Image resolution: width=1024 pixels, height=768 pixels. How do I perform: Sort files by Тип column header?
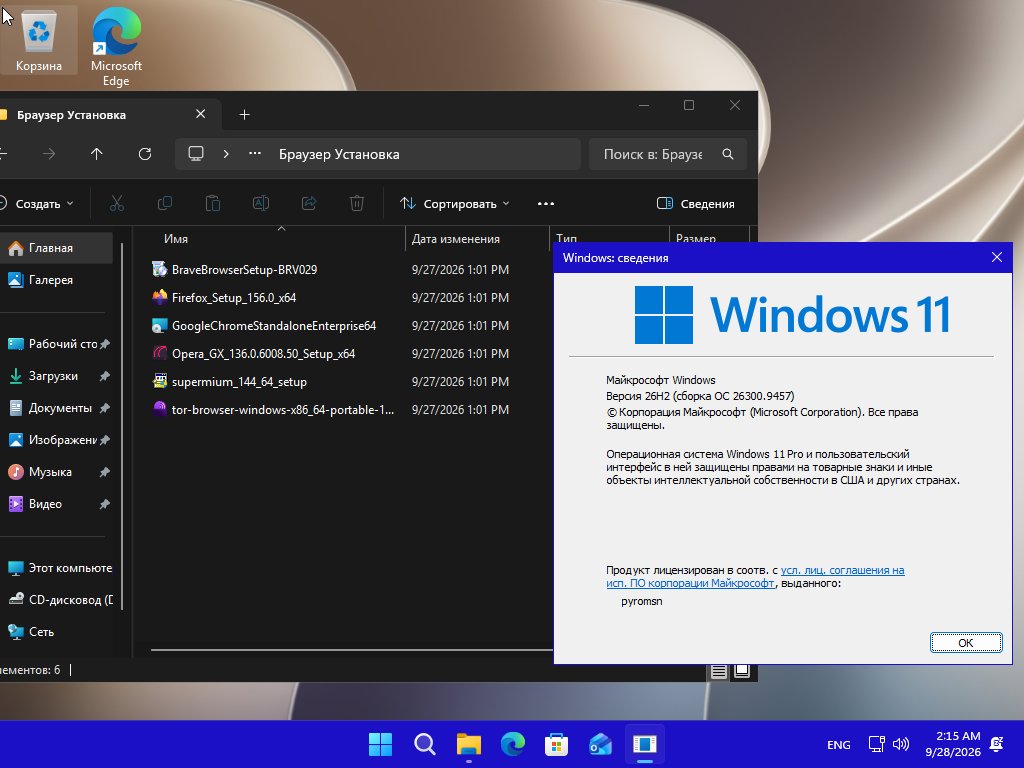(x=566, y=237)
